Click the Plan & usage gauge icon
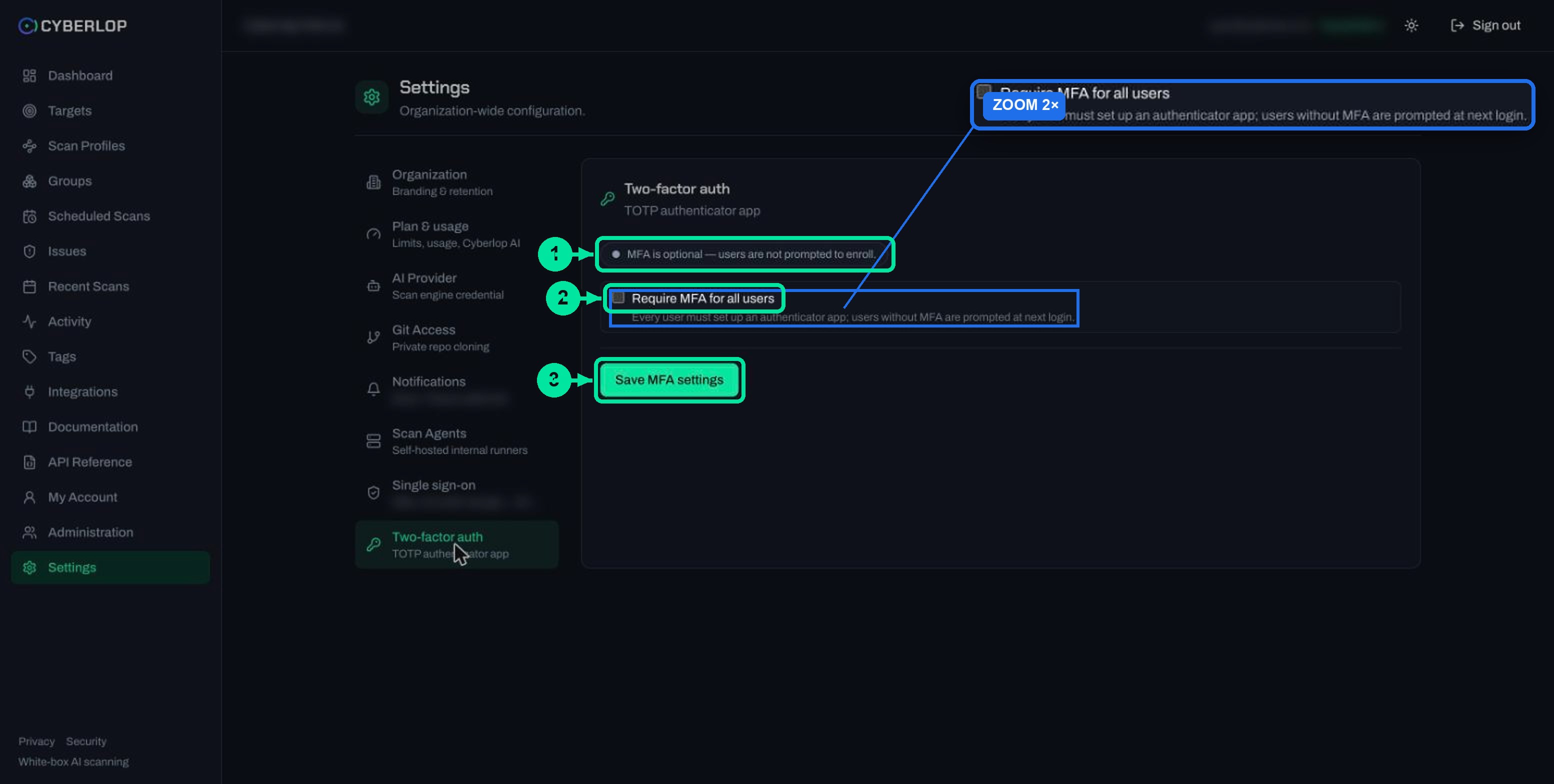1554x784 pixels. (x=373, y=234)
